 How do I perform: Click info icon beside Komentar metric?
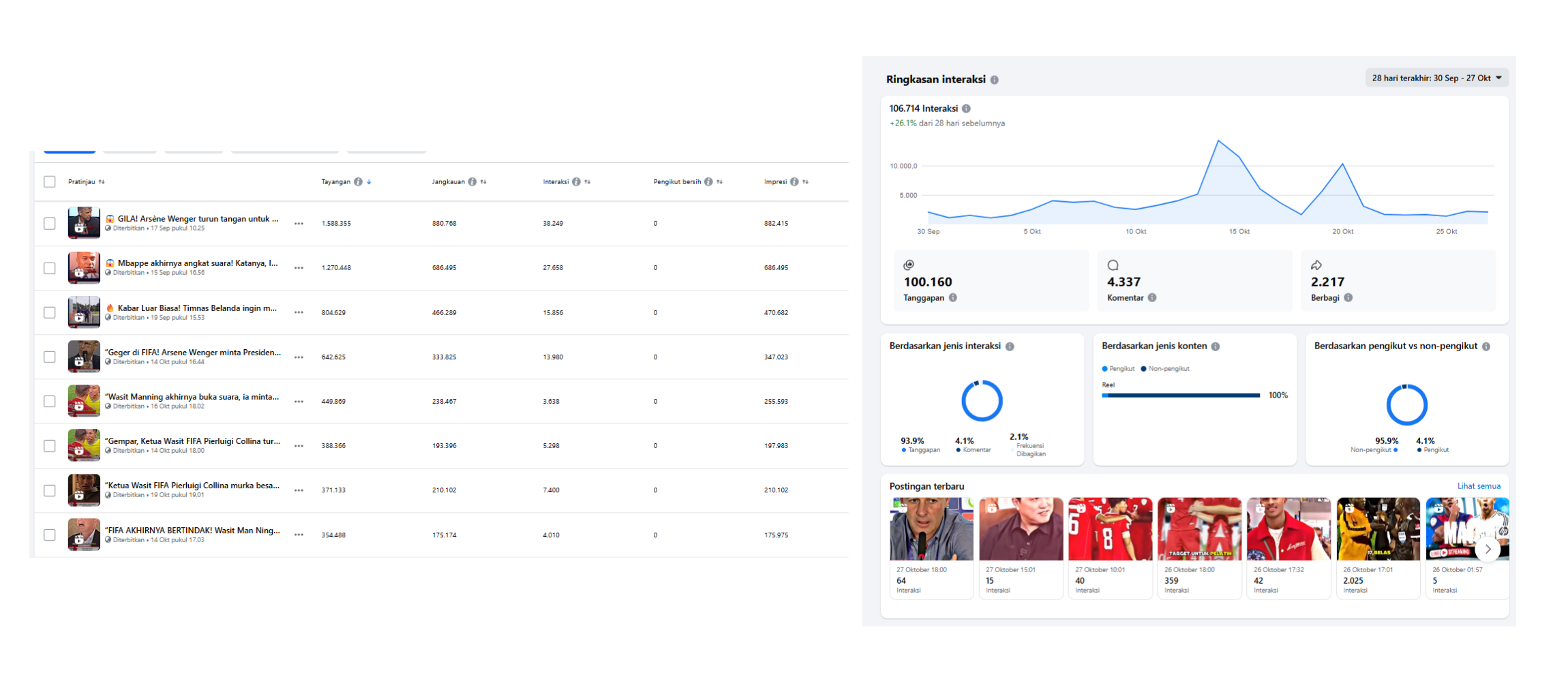pos(1152,298)
